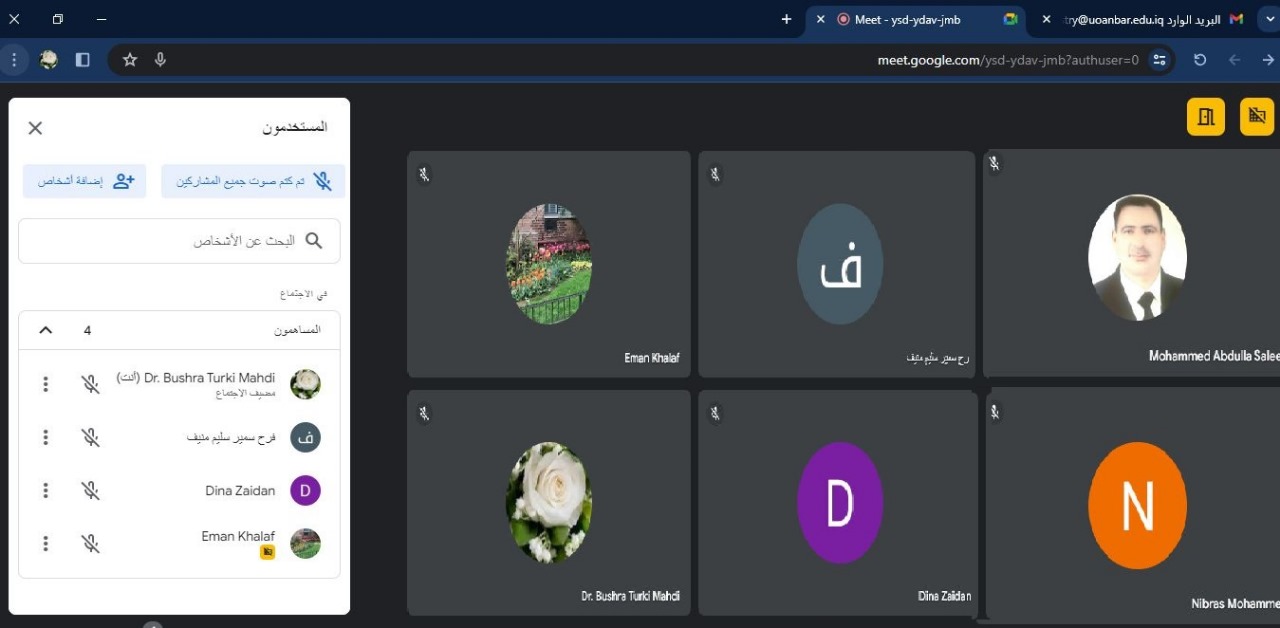Viewport: 1280px width, 628px height.
Task: Click Dina Zaidan name in participant list
Action: point(240,490)
